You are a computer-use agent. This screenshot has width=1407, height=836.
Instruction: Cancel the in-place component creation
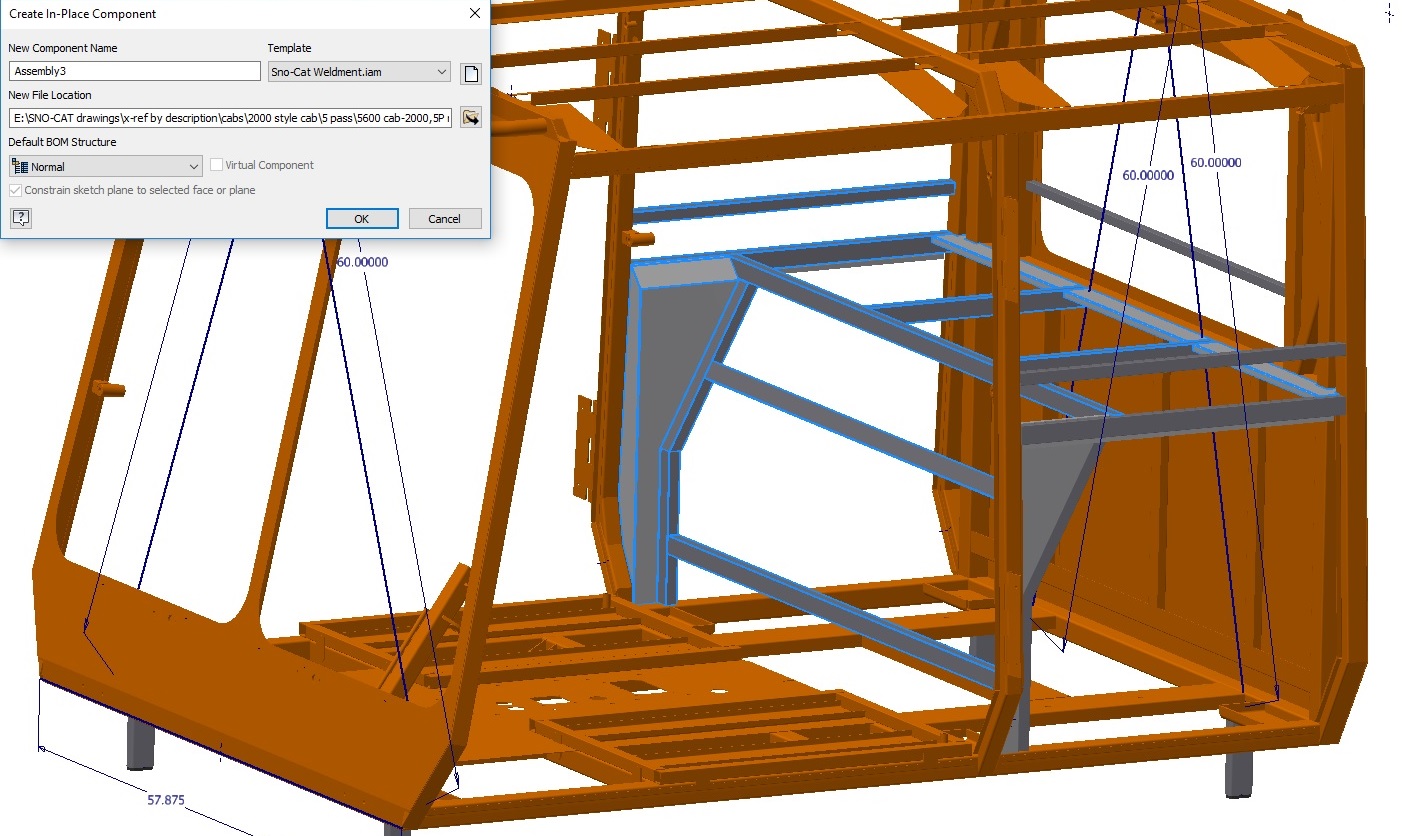coord(444,218)
